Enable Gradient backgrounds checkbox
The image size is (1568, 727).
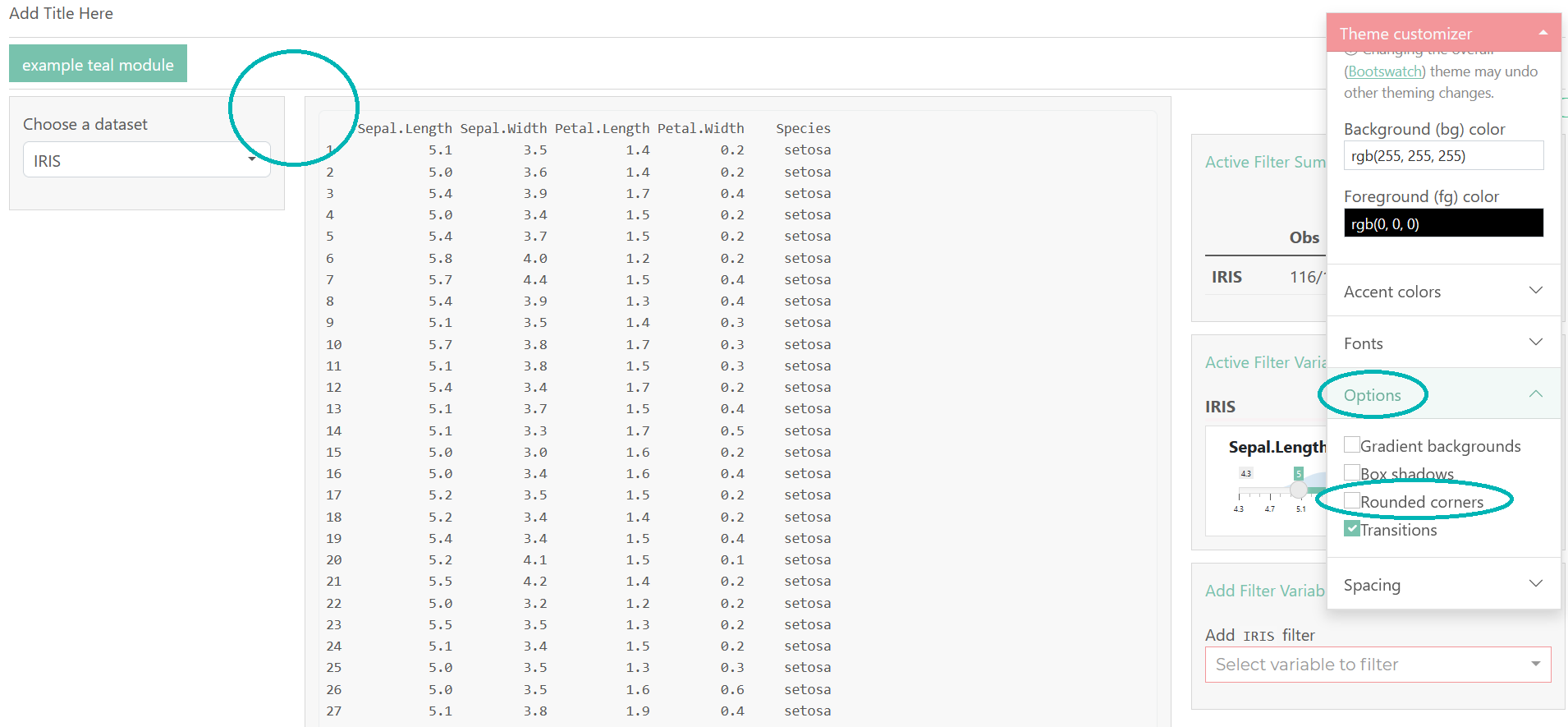point(1351,445)
